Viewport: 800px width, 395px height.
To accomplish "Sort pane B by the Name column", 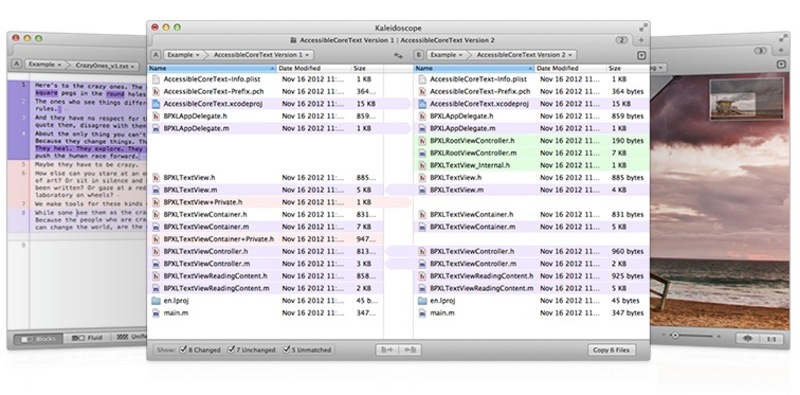I will point(474,68).
